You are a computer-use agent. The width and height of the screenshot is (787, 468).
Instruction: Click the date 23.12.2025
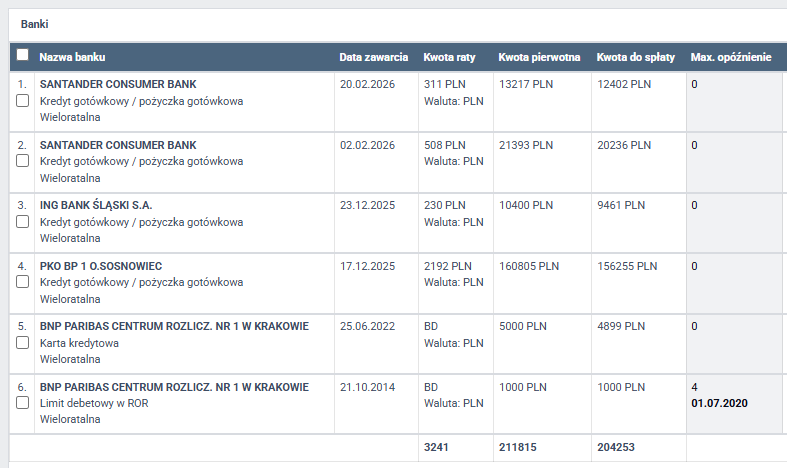(367, 205)
